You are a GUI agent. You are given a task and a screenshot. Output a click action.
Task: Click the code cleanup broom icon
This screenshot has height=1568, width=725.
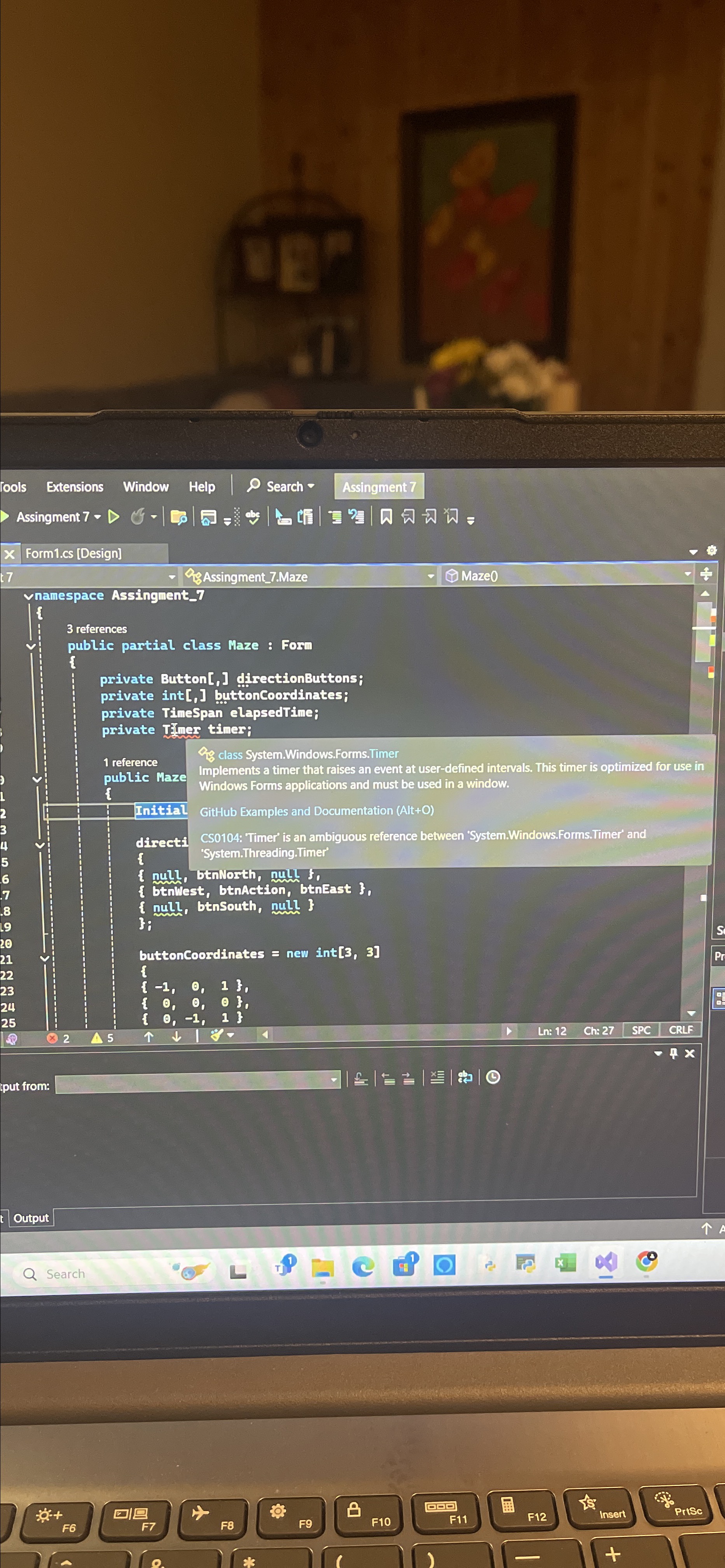pyautogui.click(x=217, y=1035)
